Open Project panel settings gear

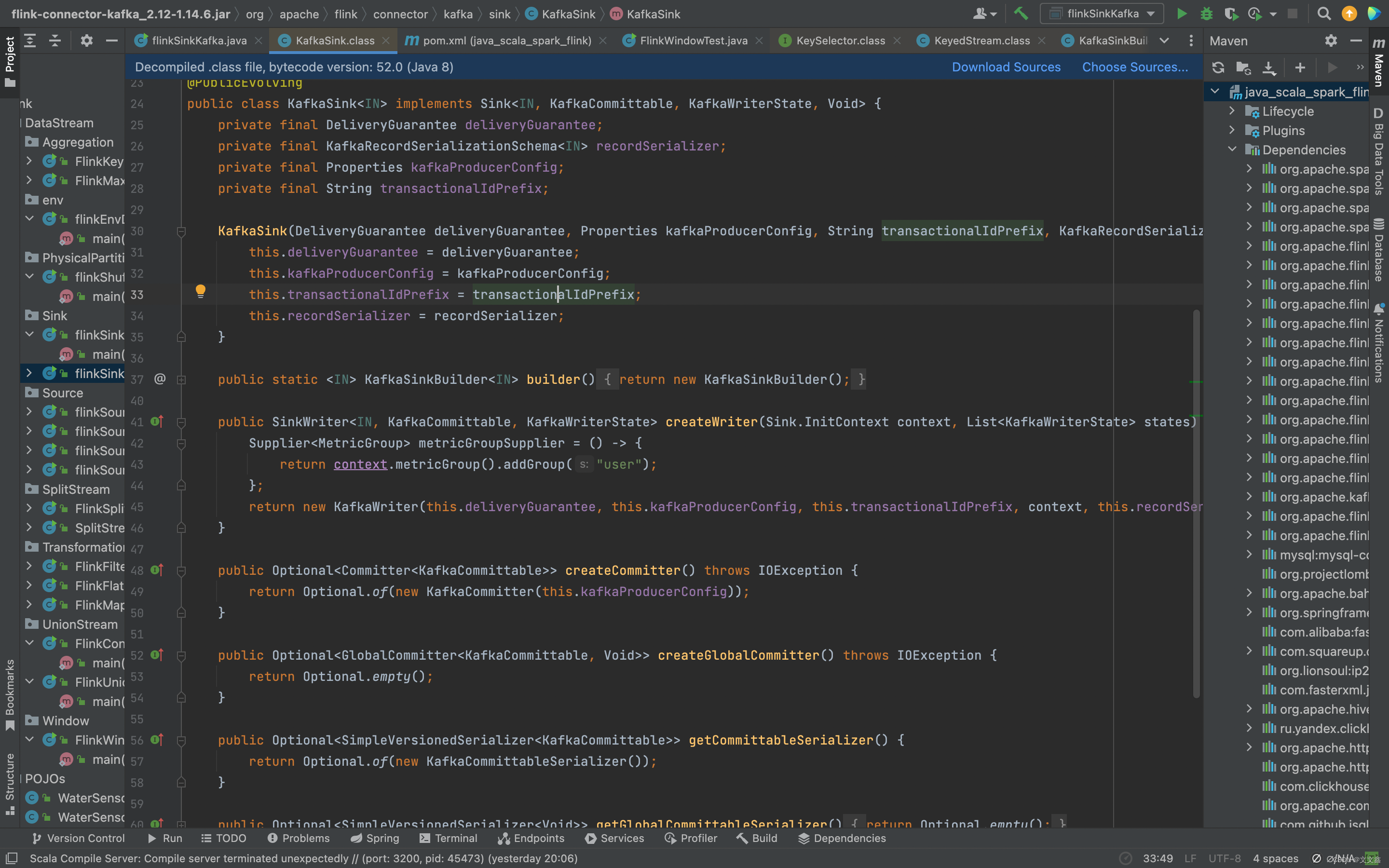[87, 41]
